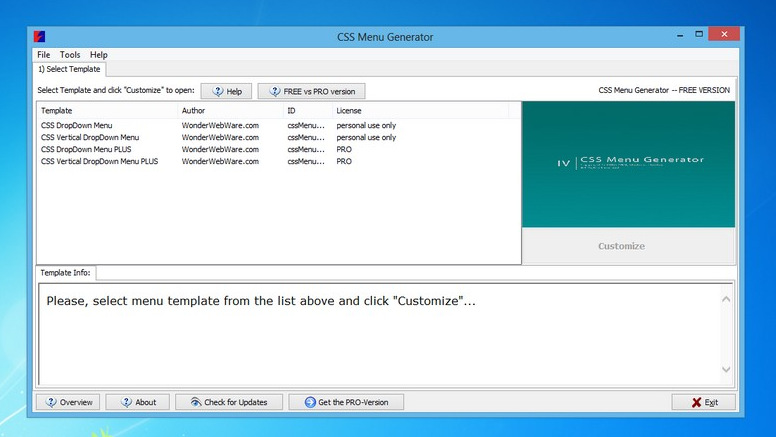Viewport: 776px width, 437px height.
Task: Click the Help button above the template list
Action: [x=226, y=91]
